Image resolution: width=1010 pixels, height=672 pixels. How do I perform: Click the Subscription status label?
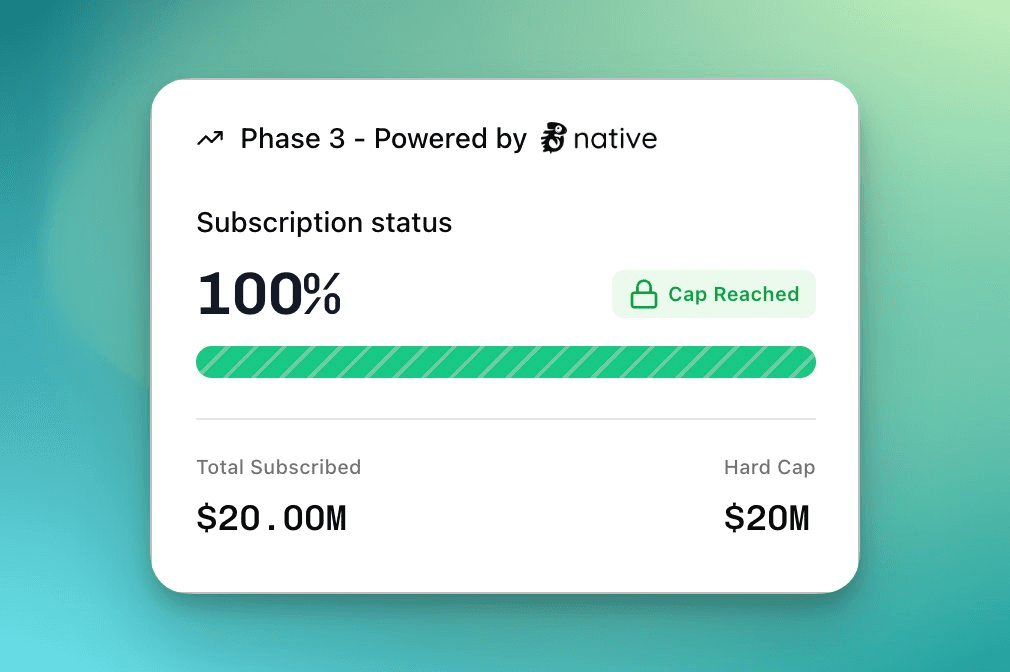tap(324, 222)
